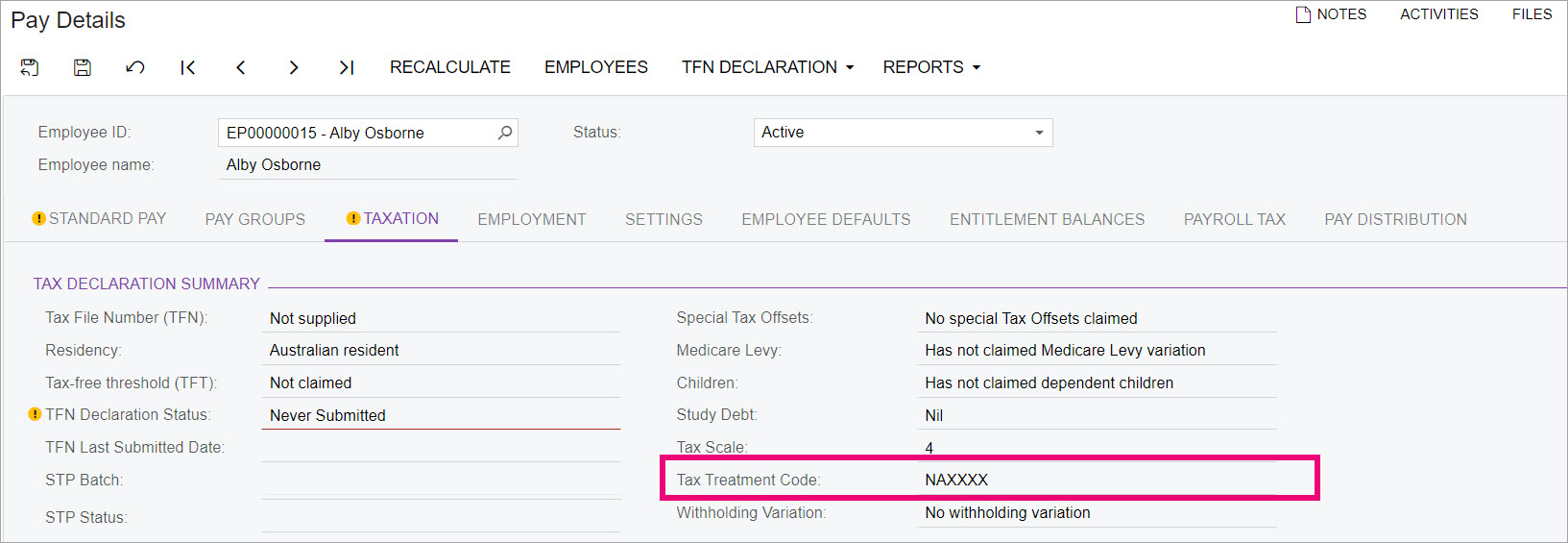Click the Employee ID search magnifier
The height and width of the screenshot is (543, 1568).
(505, 133)
